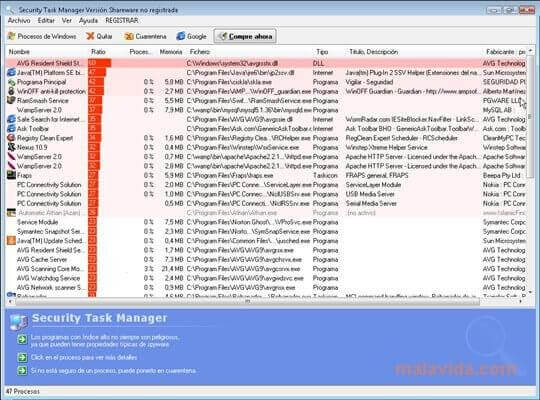This screenshot has height=400, width=540.
Task: Click the Google search toolbar icon
Action: [181, 36]
